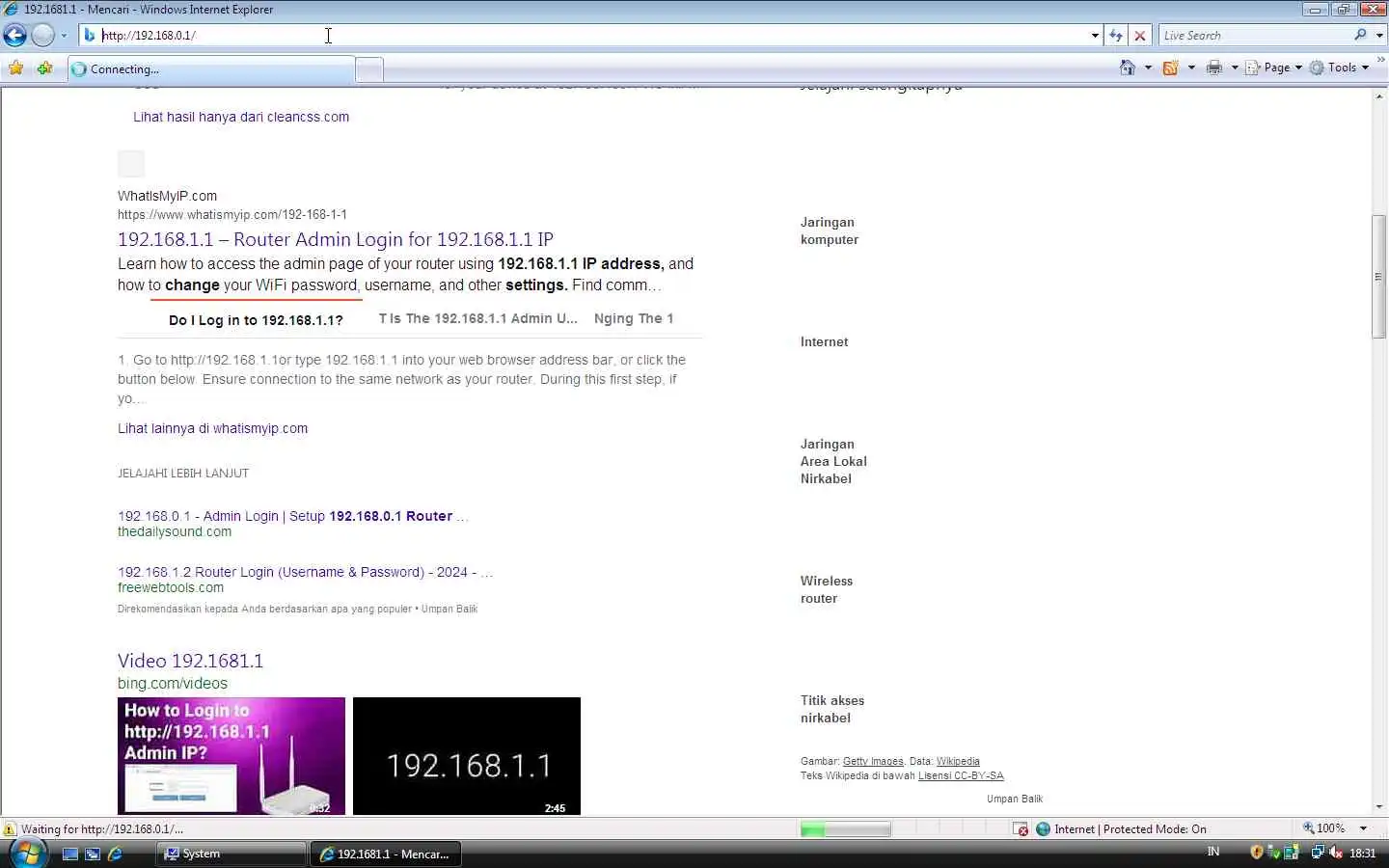
Task: Click the vertical scrollbar thumb
Action: click(1379, 277)
